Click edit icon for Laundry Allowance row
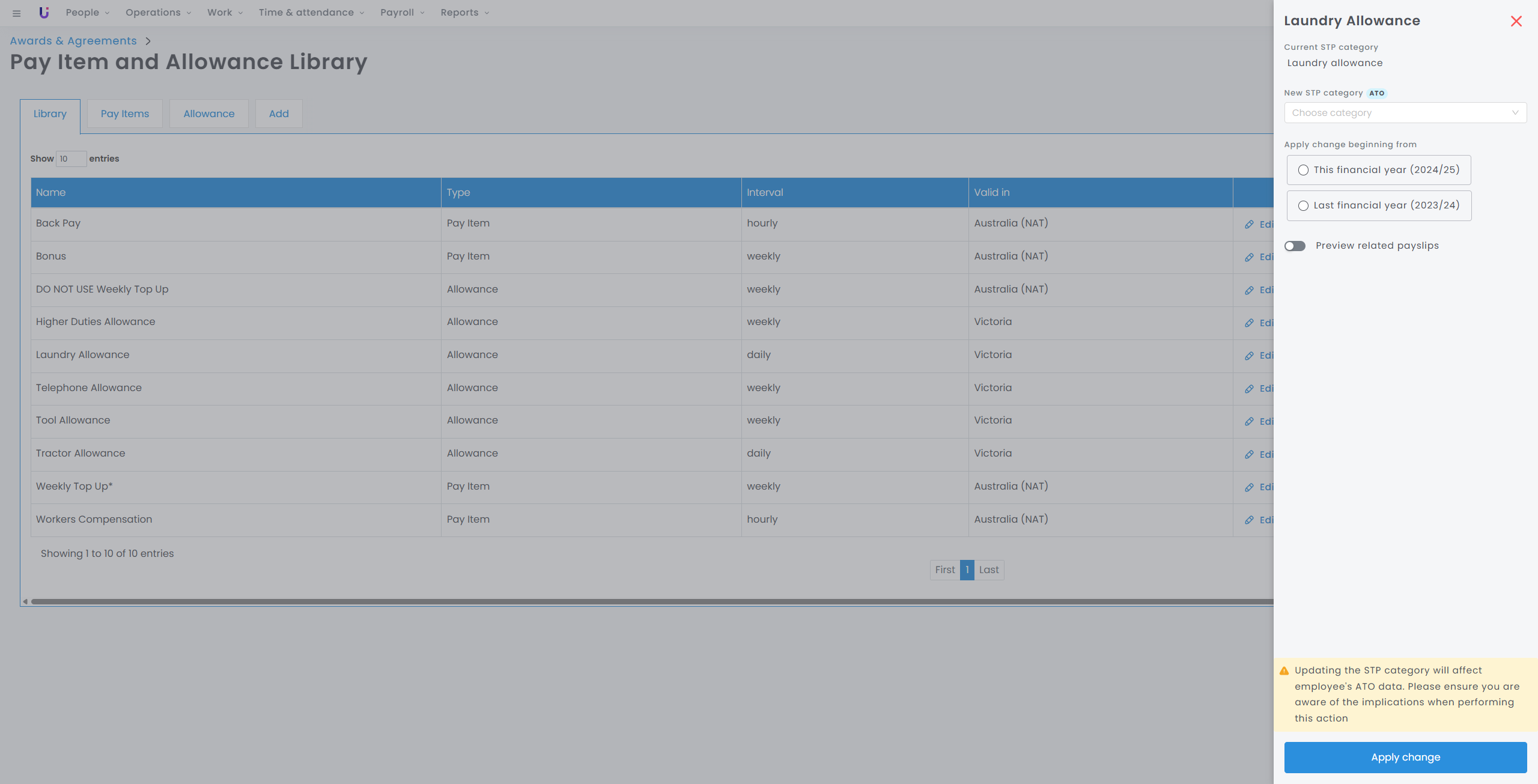 pos(1250,356)
